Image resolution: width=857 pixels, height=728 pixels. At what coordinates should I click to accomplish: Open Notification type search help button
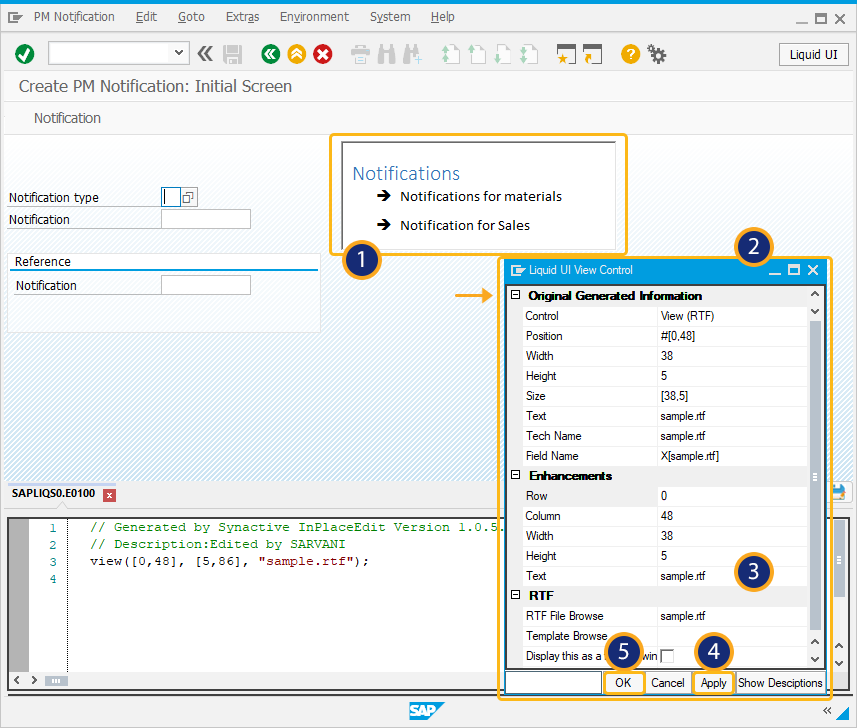click(189, 197)
